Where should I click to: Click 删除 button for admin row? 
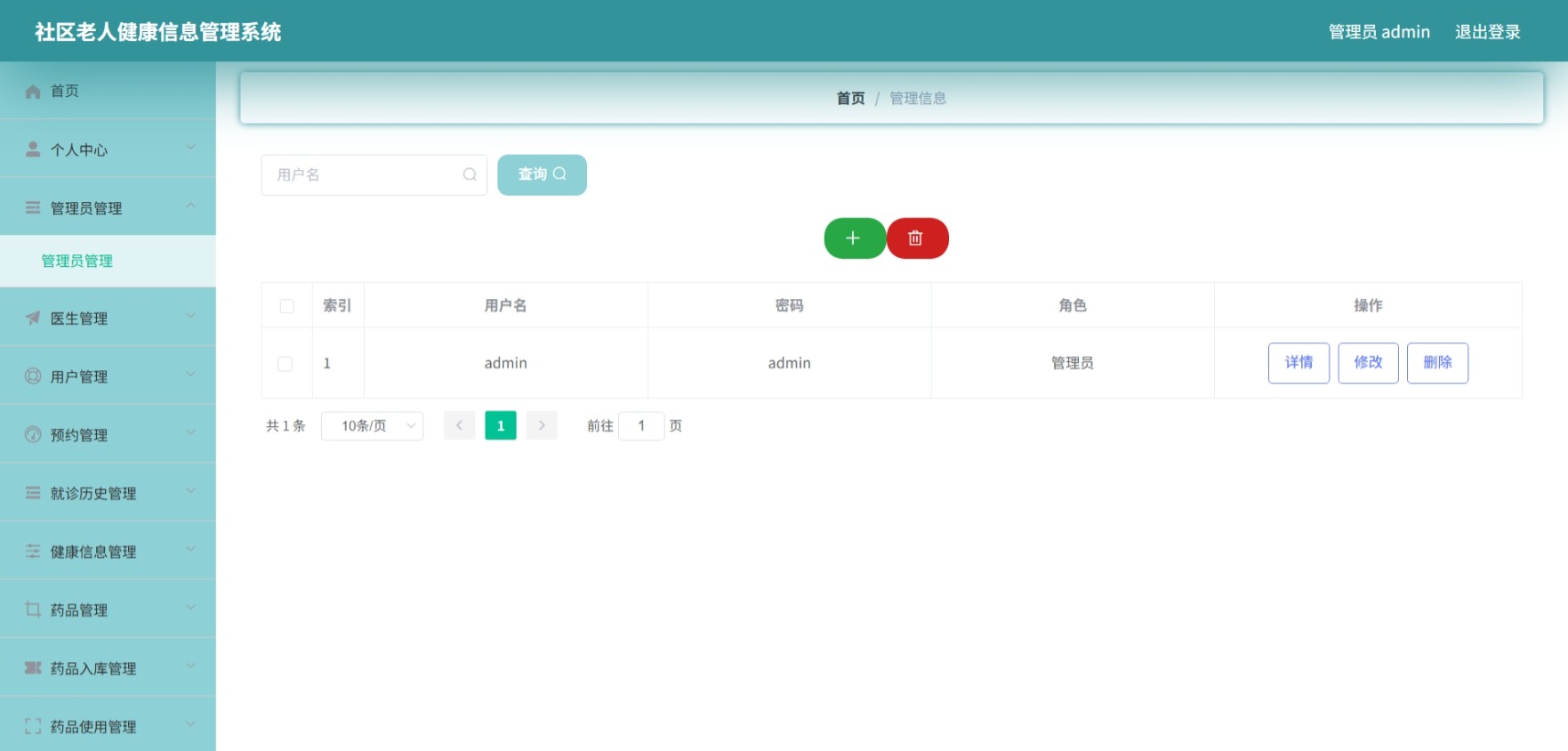pyautogui.click(x=1437, y=363)
